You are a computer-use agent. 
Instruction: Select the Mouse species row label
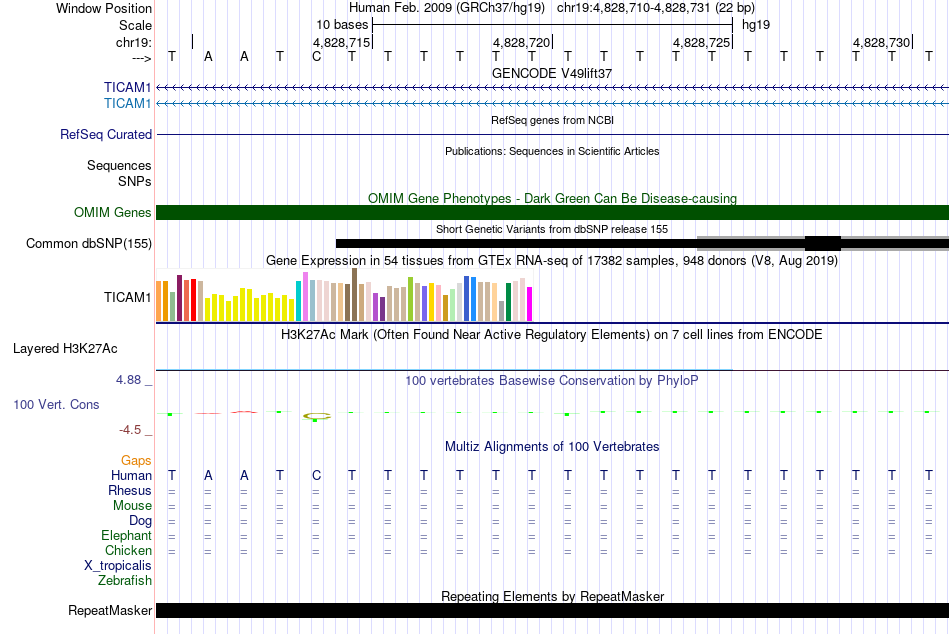[133, 506]
